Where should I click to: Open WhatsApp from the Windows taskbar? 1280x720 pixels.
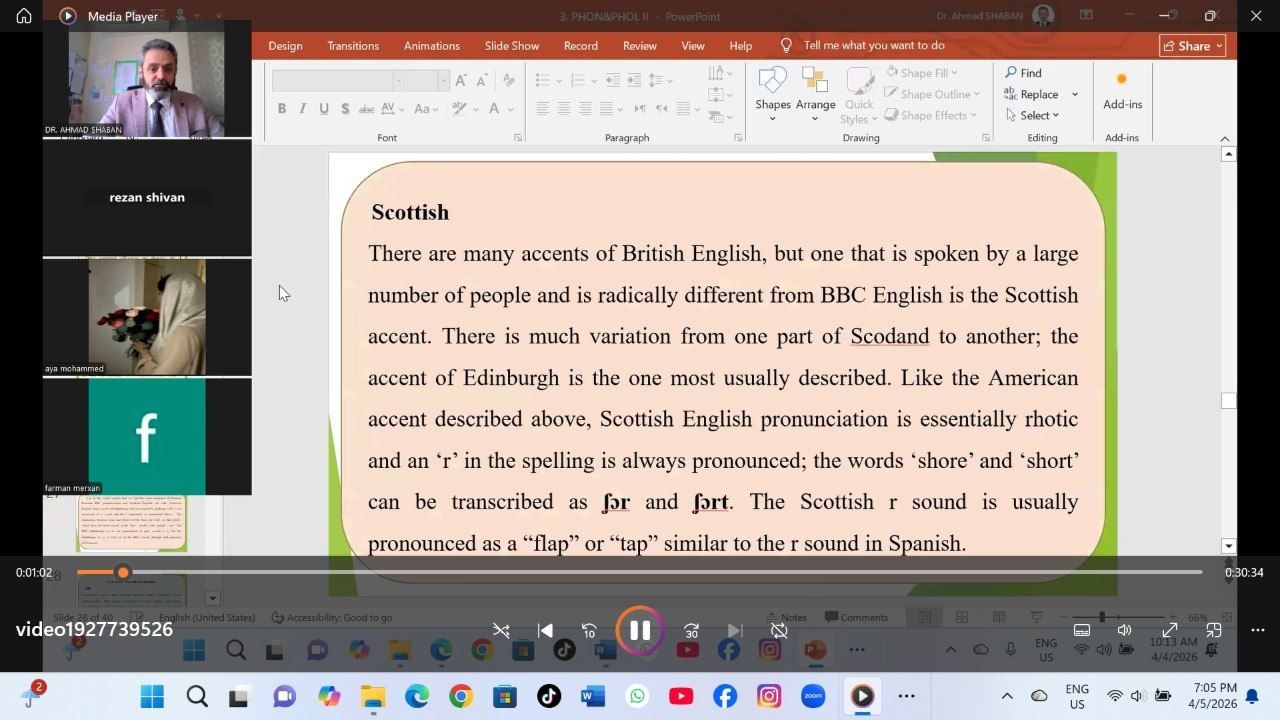tap(637, 696)
